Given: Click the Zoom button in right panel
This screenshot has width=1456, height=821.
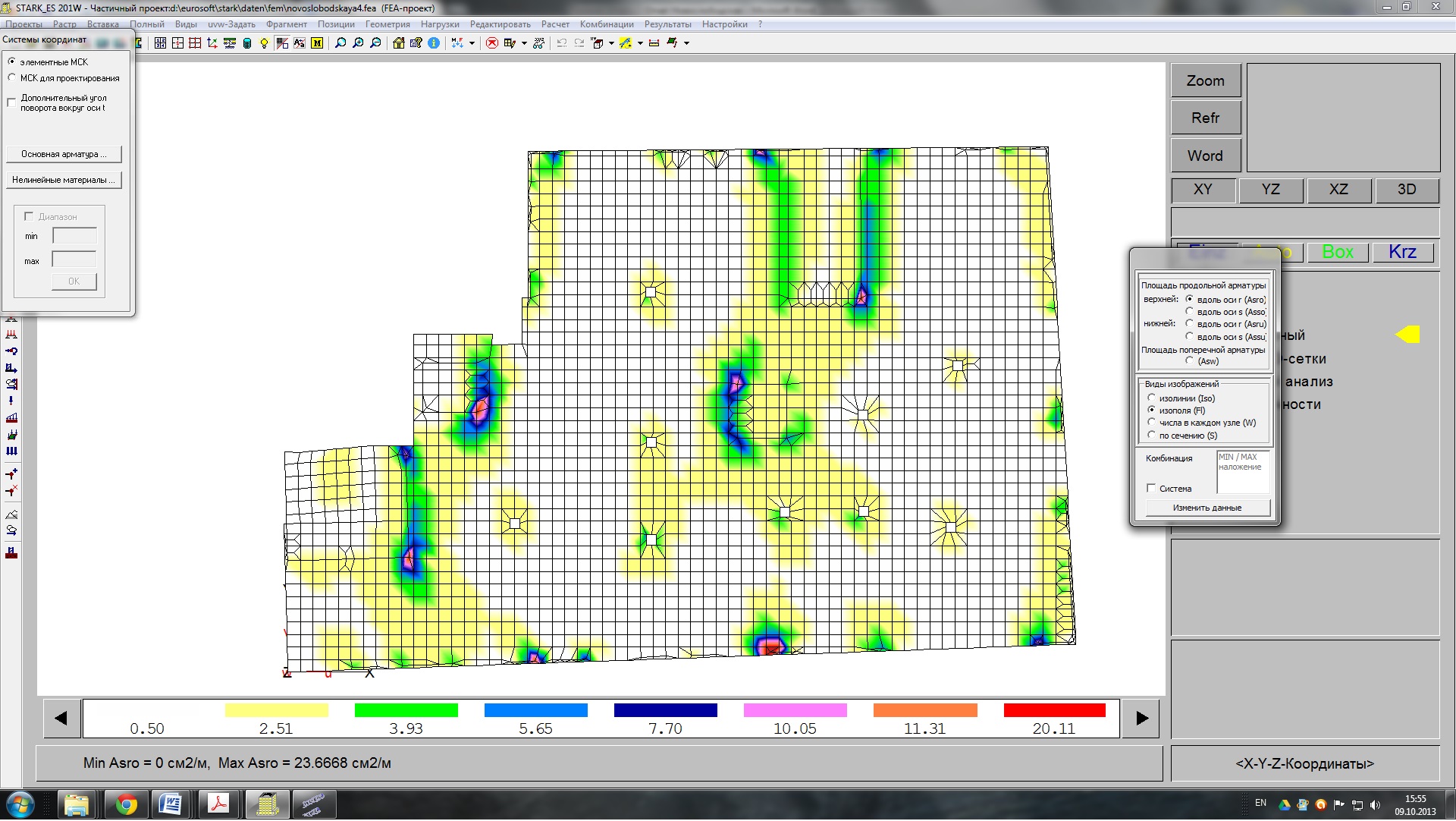Looking at the screenshot, I should (1206, 80).
